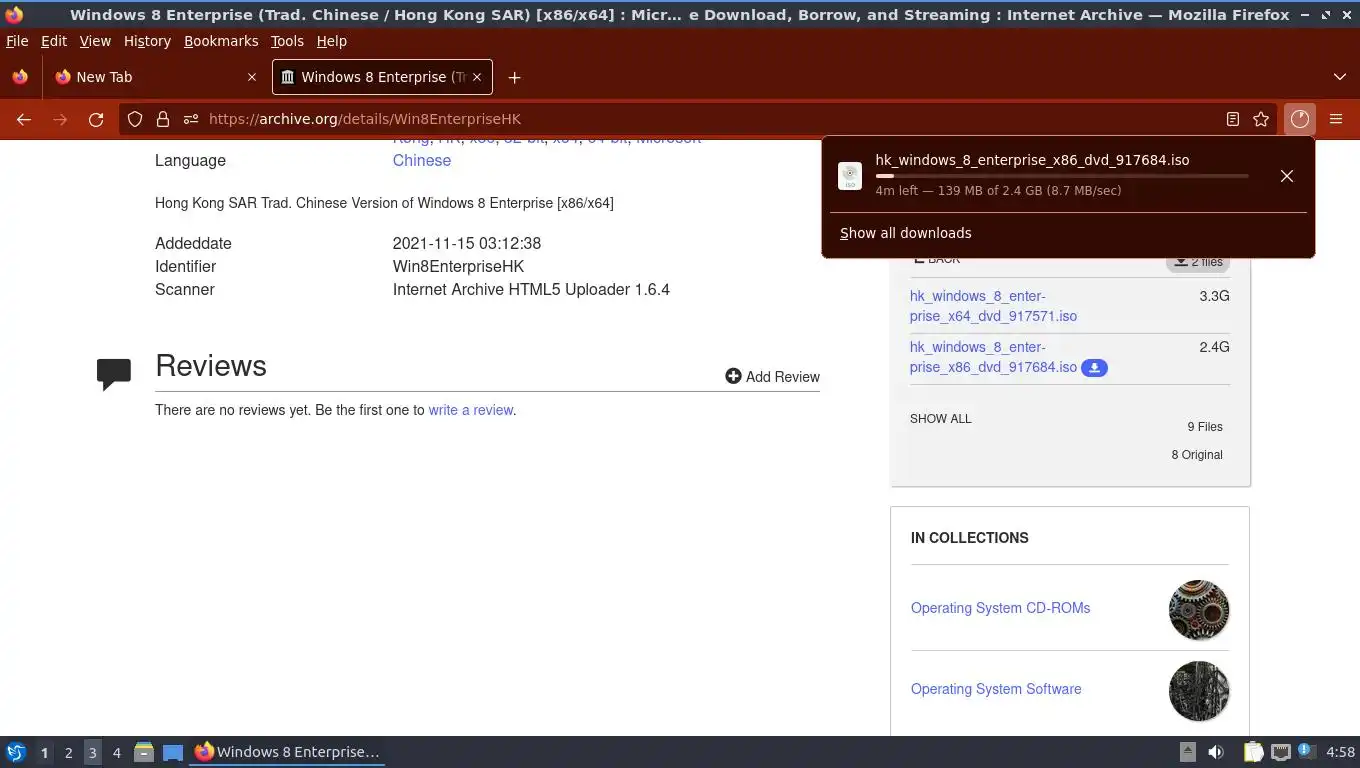
Task: Click Internet Archive HTML5 Uploader 1.6.4 text
Action: (x=531, y=289)
